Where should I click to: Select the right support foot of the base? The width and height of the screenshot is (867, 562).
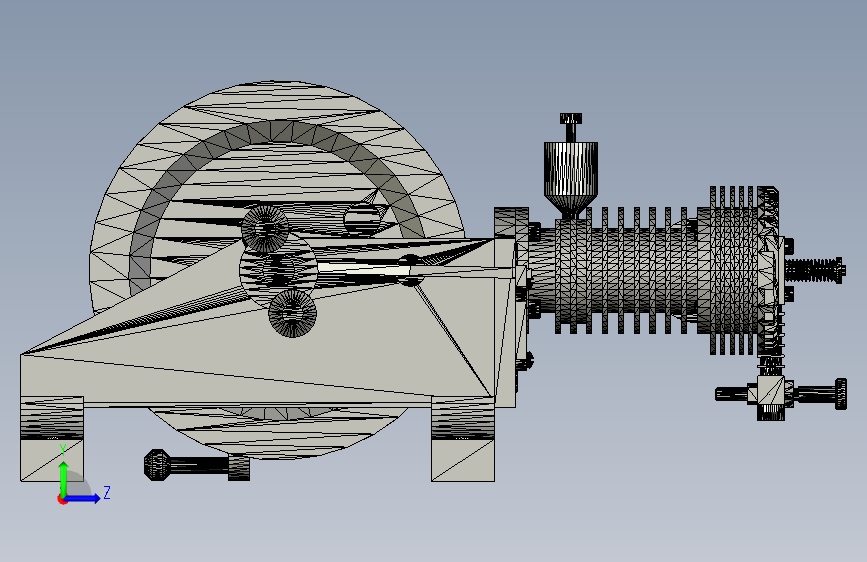[463, 439]
